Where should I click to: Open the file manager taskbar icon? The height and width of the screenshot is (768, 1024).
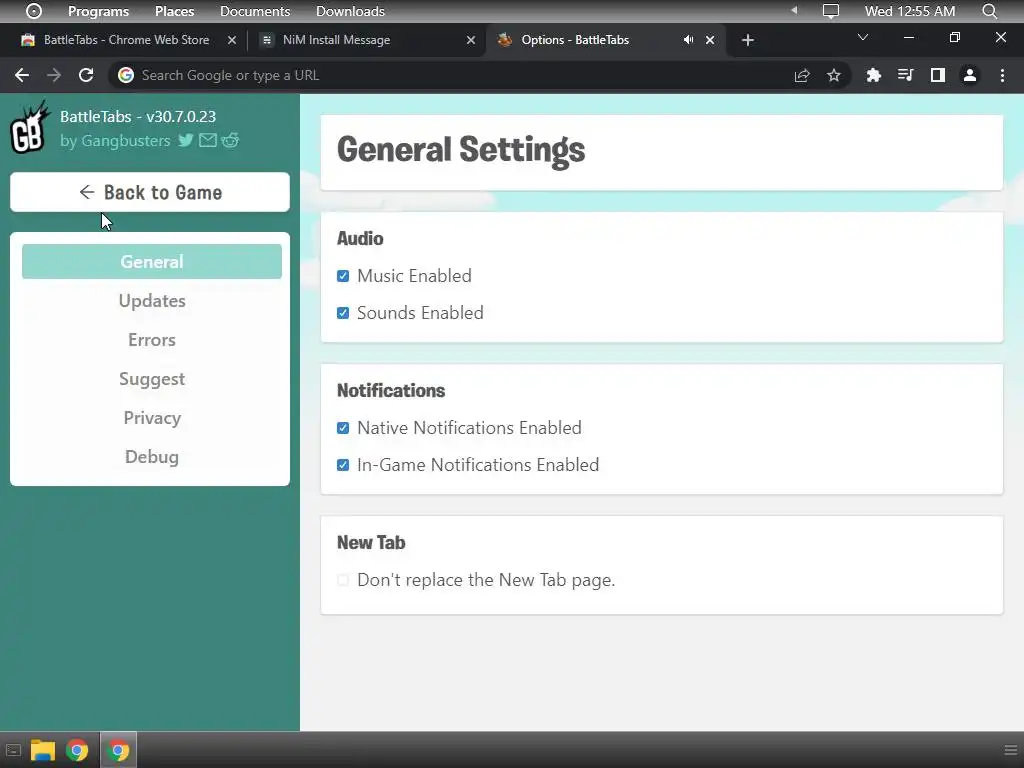[42, 750]
